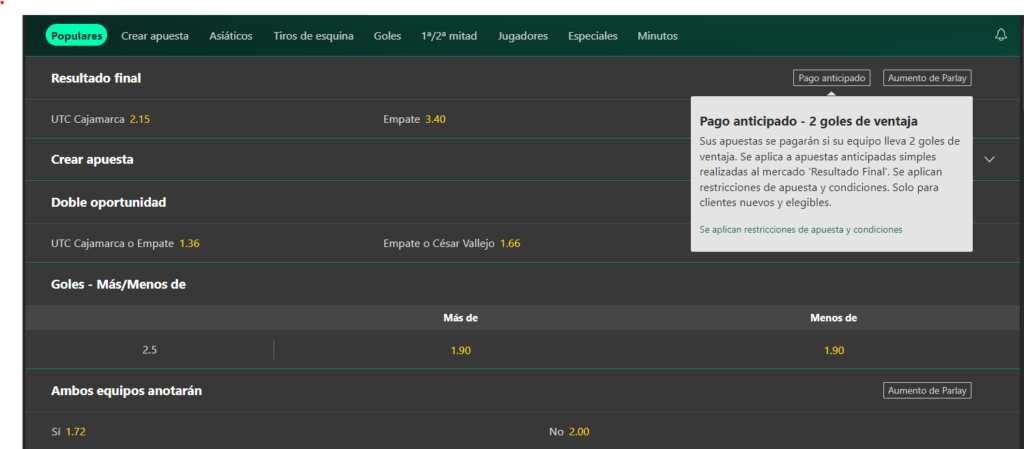Open the Asiáticos tab
Image resolution: width=1024 pixels, height=449 pixels.
[x=231, y=36]
